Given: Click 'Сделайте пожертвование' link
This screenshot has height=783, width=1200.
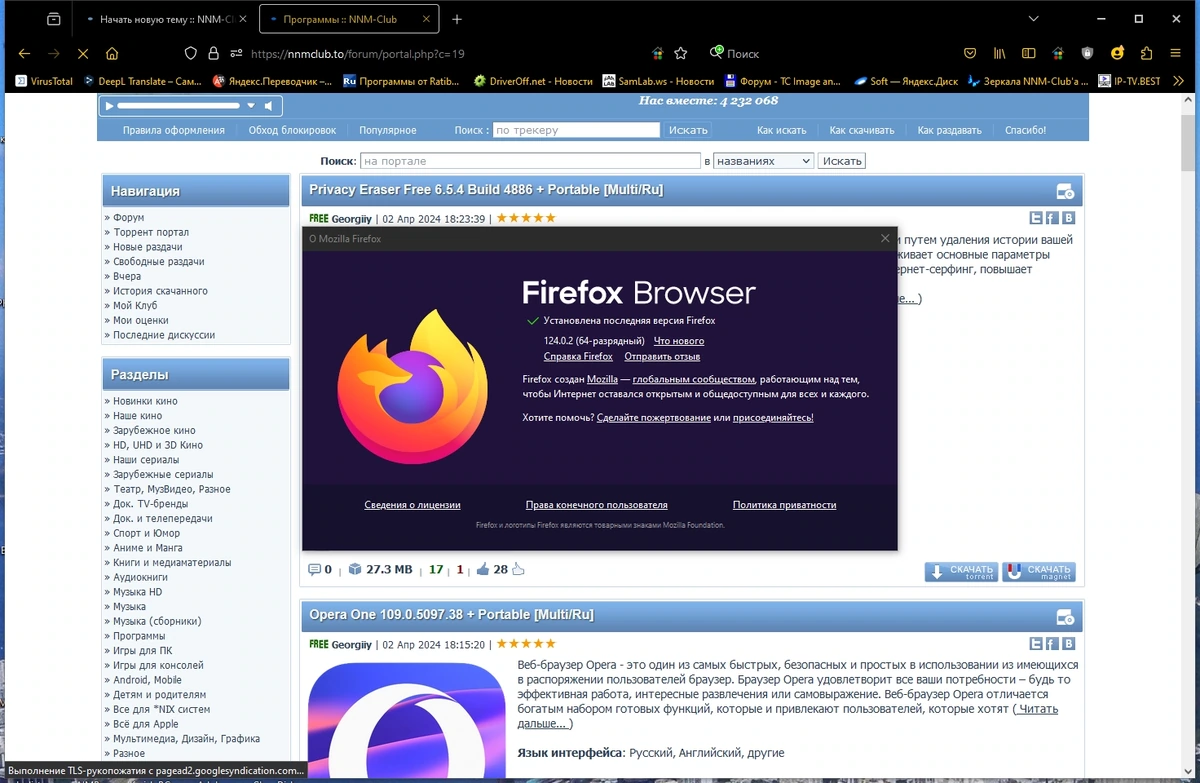Looking at the screenshot, I should point(654,417).
